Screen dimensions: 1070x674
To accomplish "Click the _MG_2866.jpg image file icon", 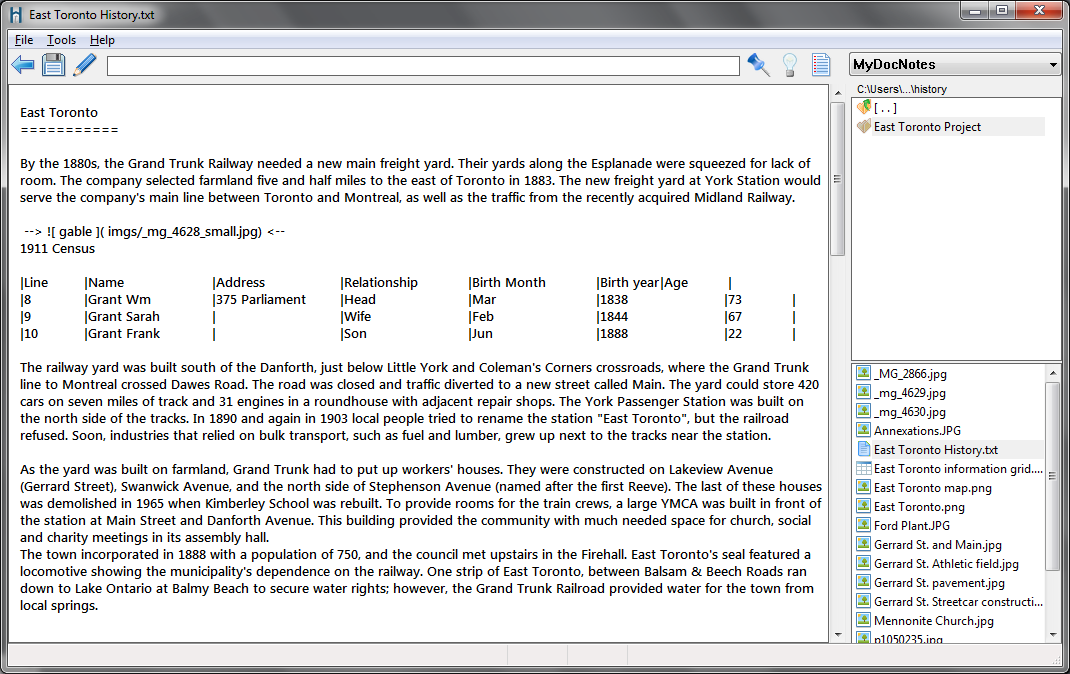I will [x=863, y=373].
